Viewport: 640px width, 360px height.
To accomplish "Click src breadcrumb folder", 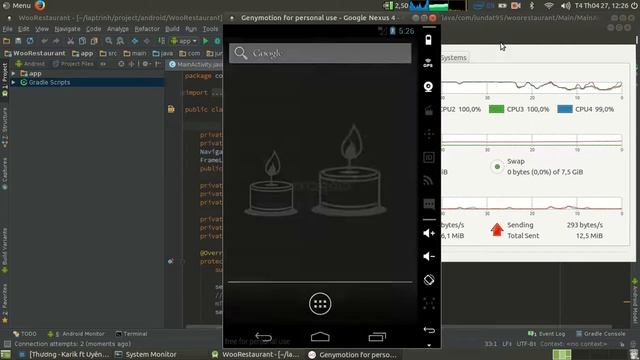I will click(x=108, y=53).
